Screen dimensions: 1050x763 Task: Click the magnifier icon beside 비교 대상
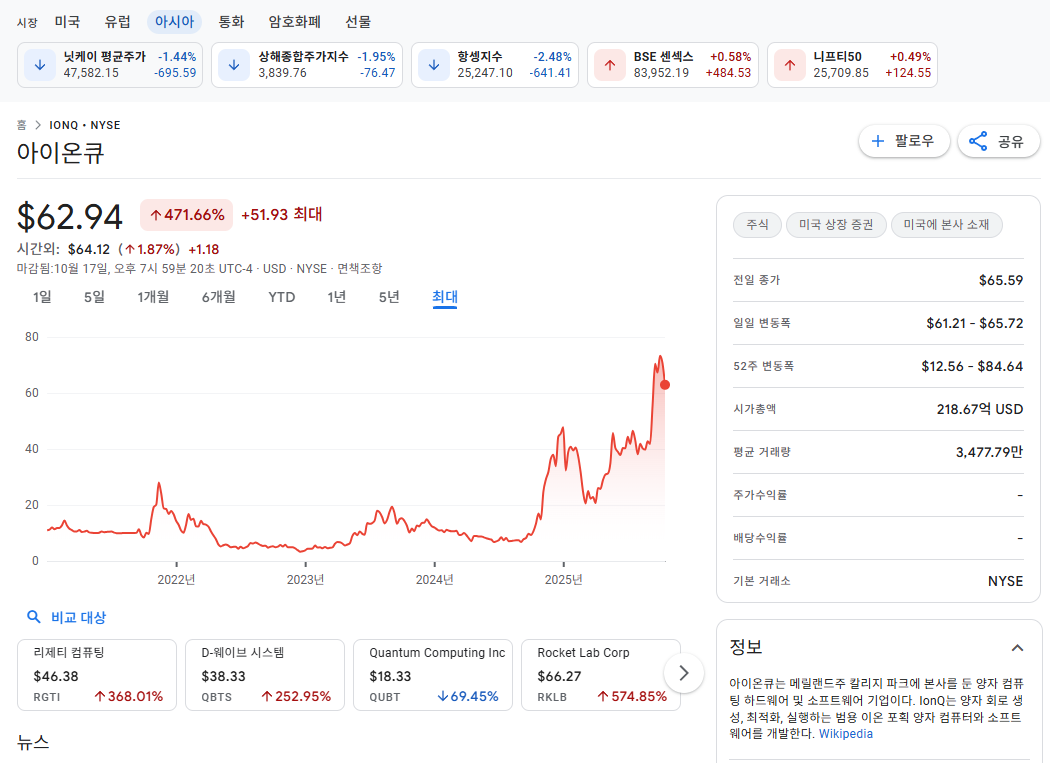coord(33,617)
